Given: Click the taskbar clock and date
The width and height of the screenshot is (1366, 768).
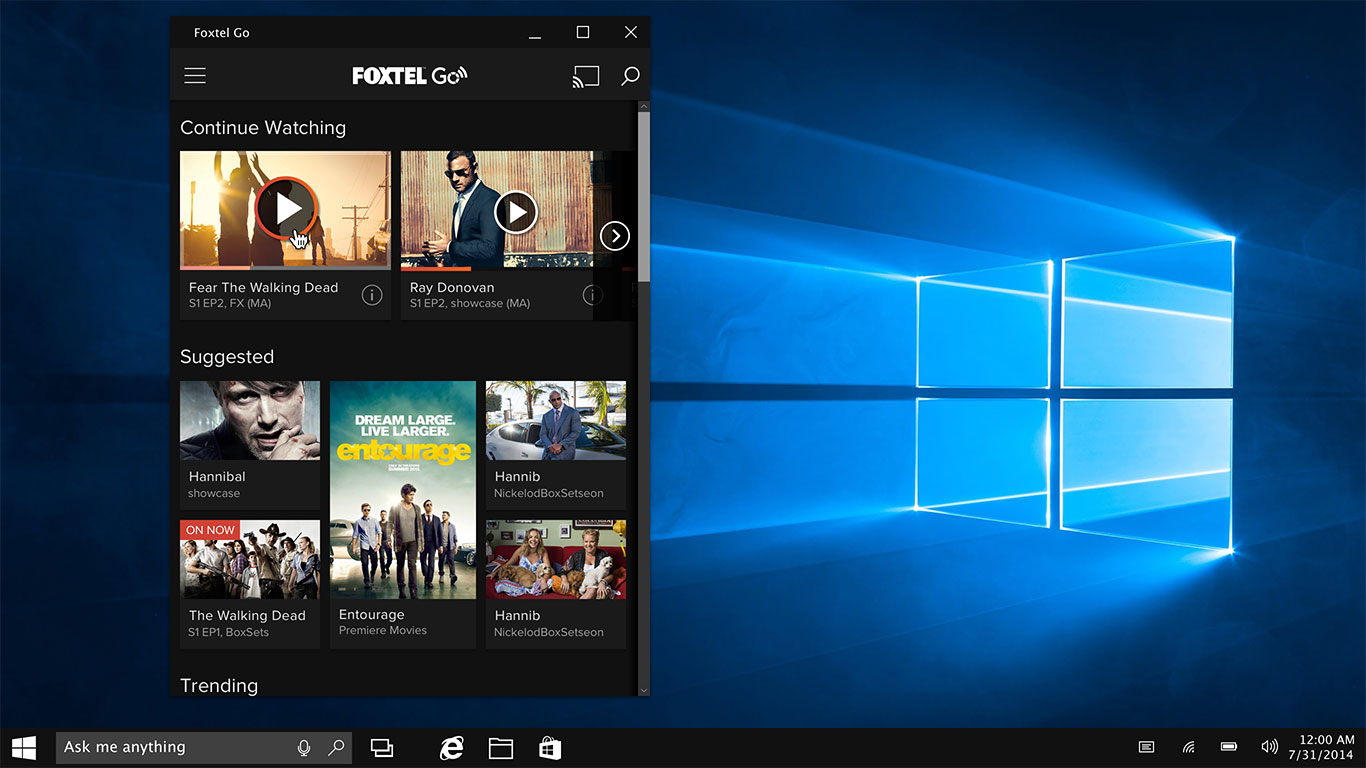Looking at the screenshot, I should coord(1321,747).
